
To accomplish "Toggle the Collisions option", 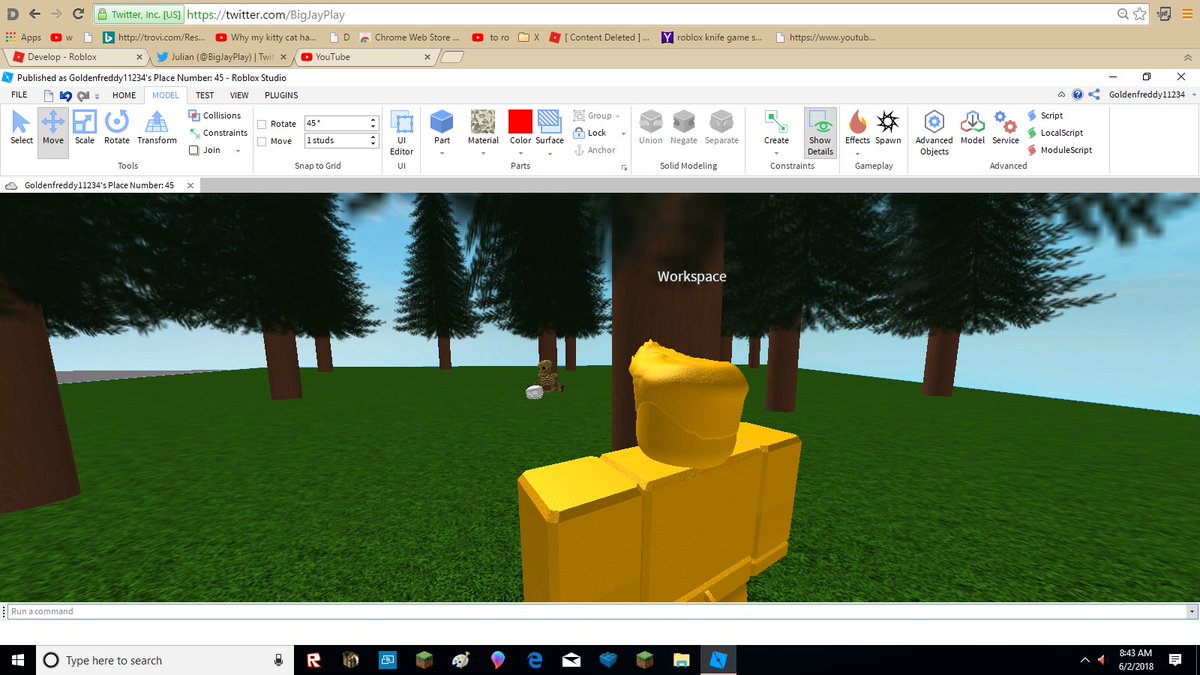I will (215, 115).
